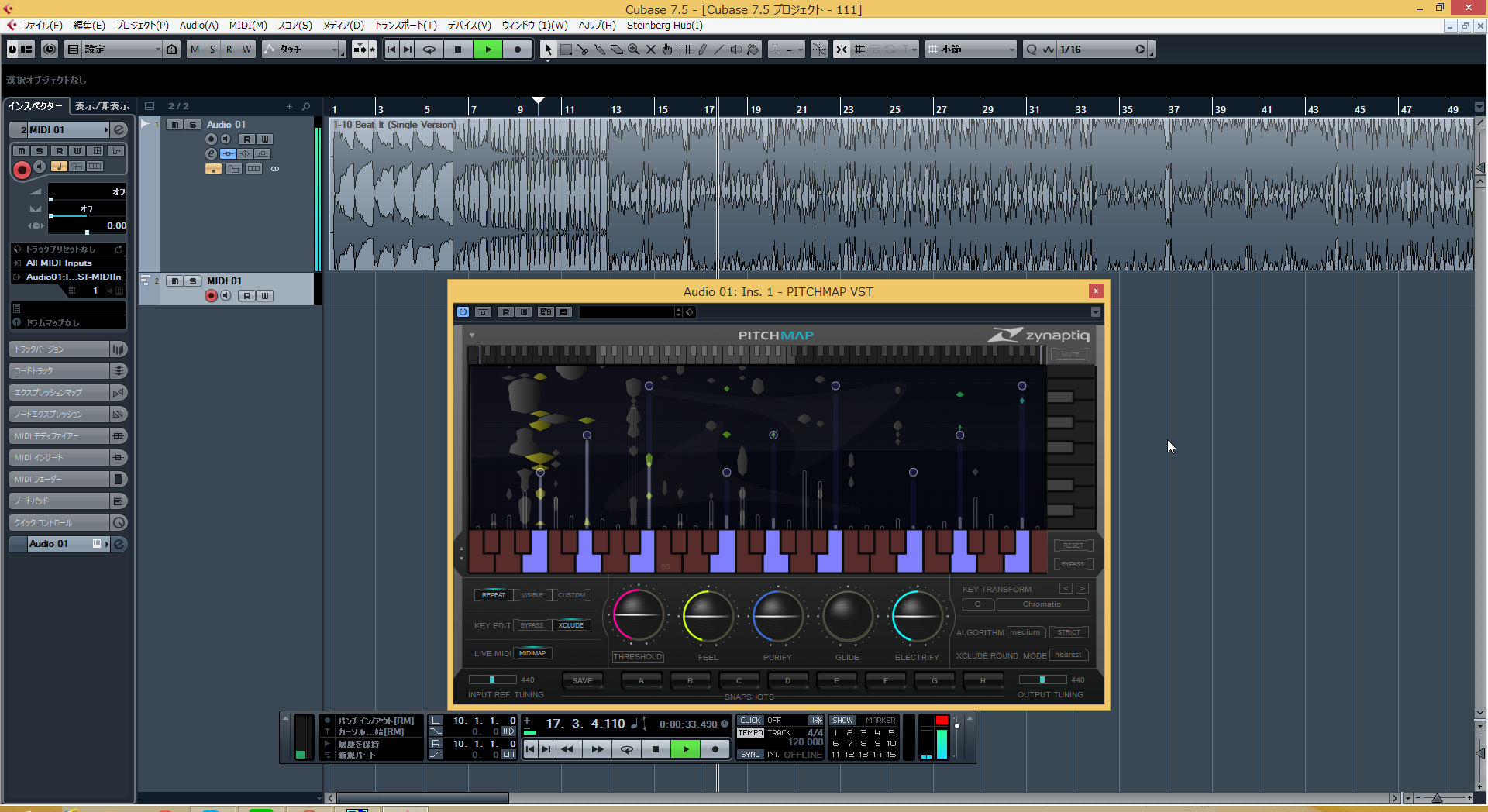Toggle CLICK metronome in transport panel

tap(750, 721)
